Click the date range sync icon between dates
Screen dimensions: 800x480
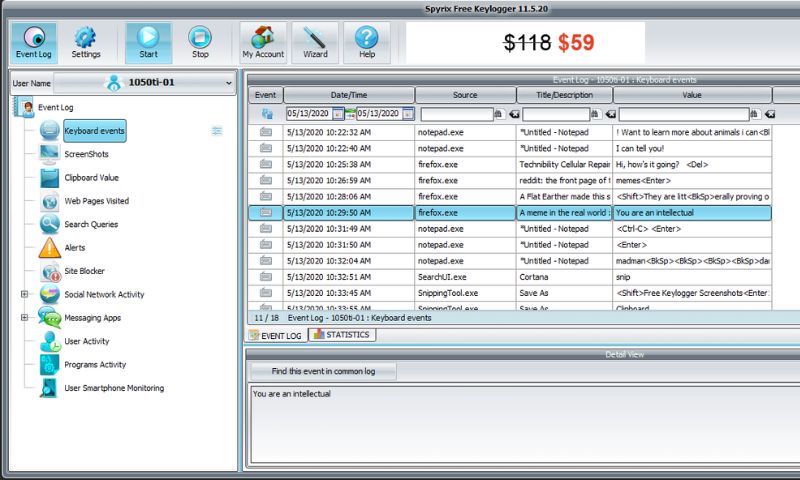(350, 114)
